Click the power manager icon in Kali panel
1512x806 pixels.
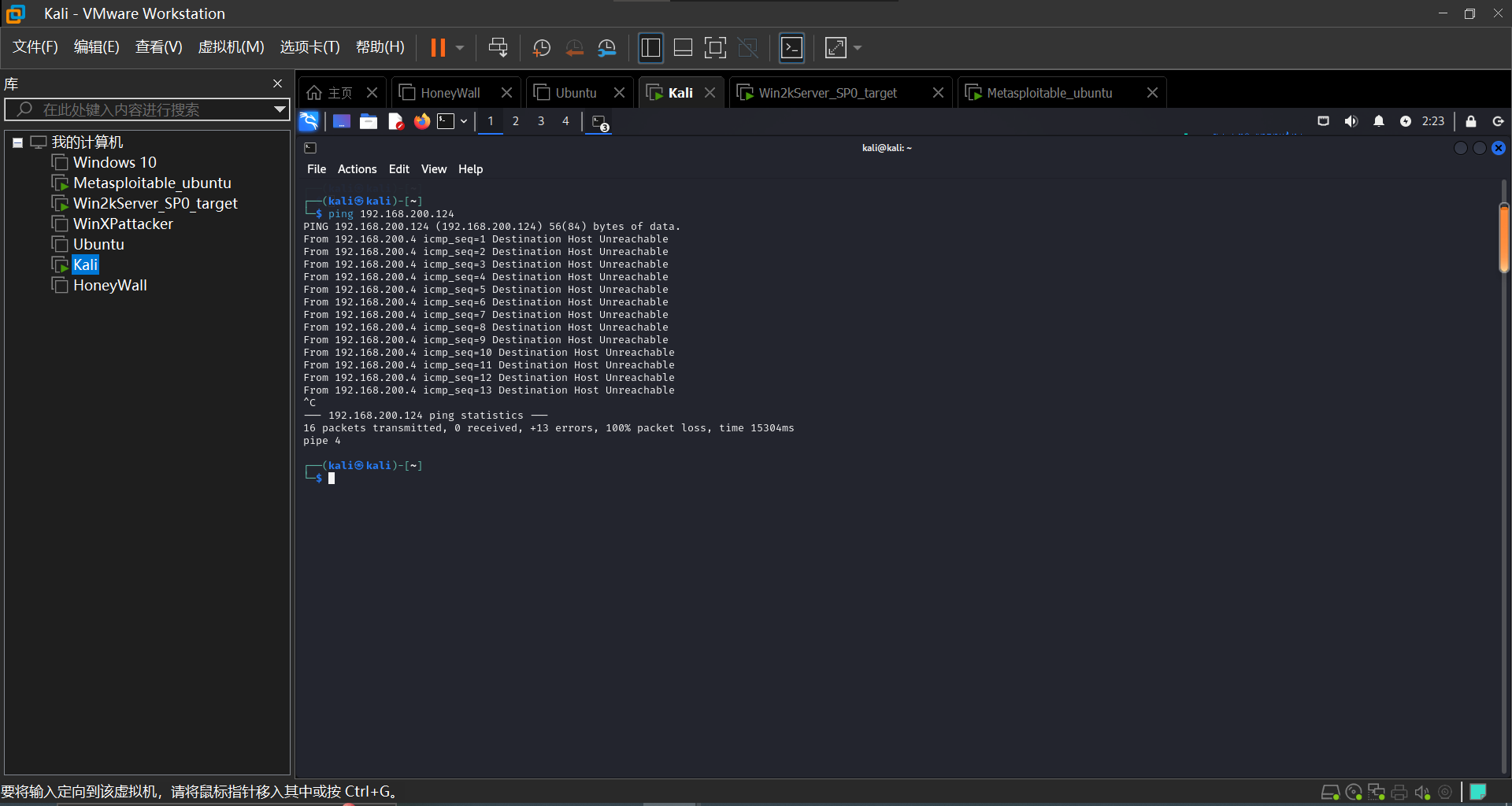[1405, 121]
